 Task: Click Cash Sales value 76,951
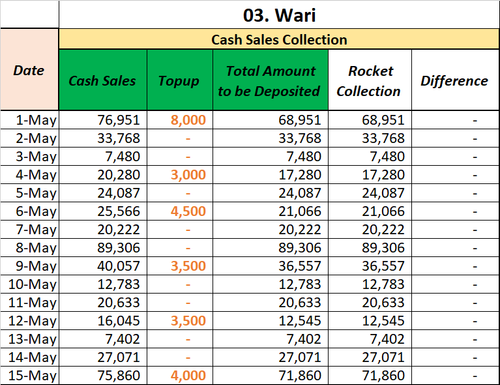click(x=103, y=120)
